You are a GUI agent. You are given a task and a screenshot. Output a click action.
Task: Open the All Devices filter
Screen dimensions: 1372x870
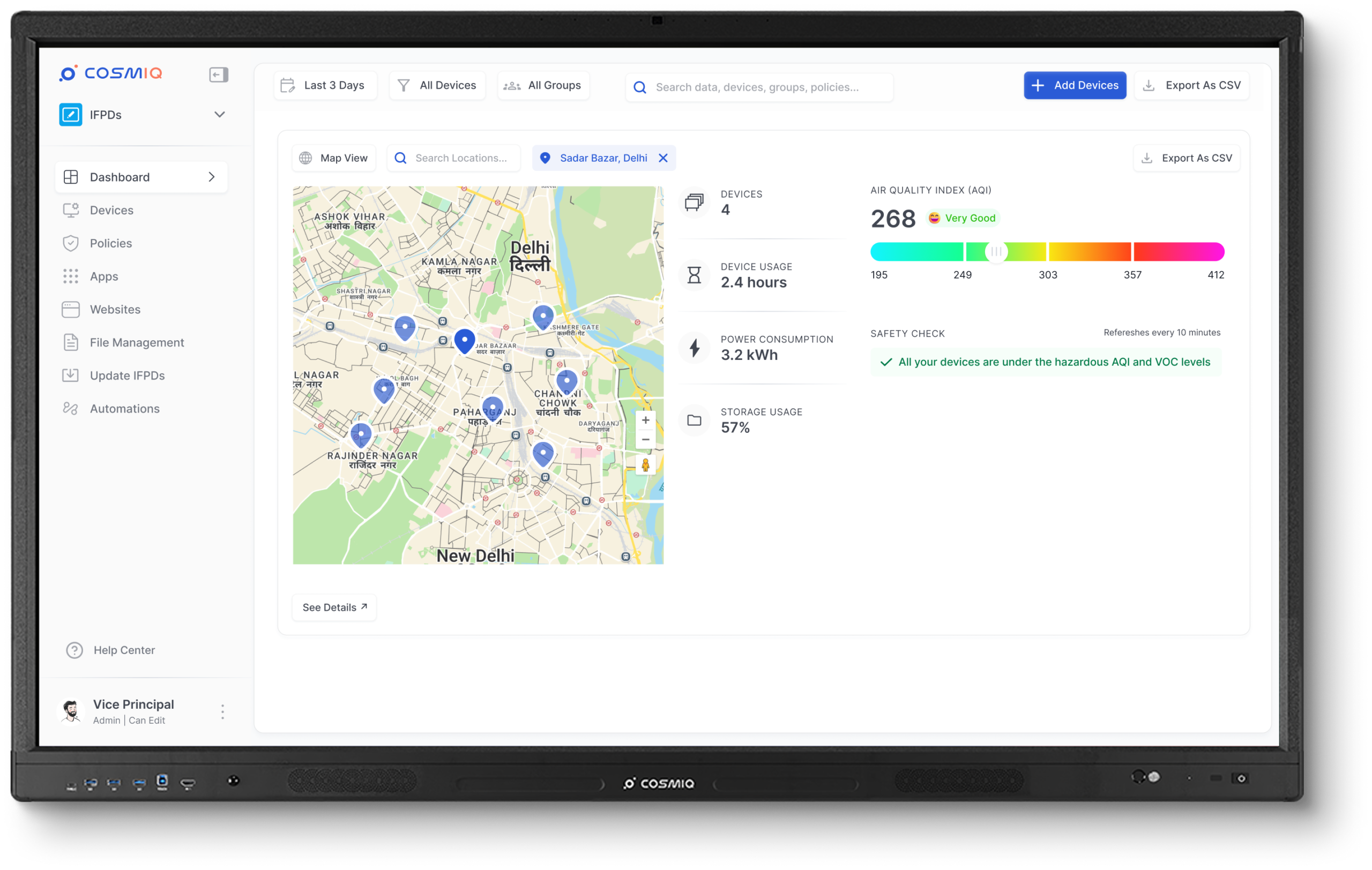point(437,85)
